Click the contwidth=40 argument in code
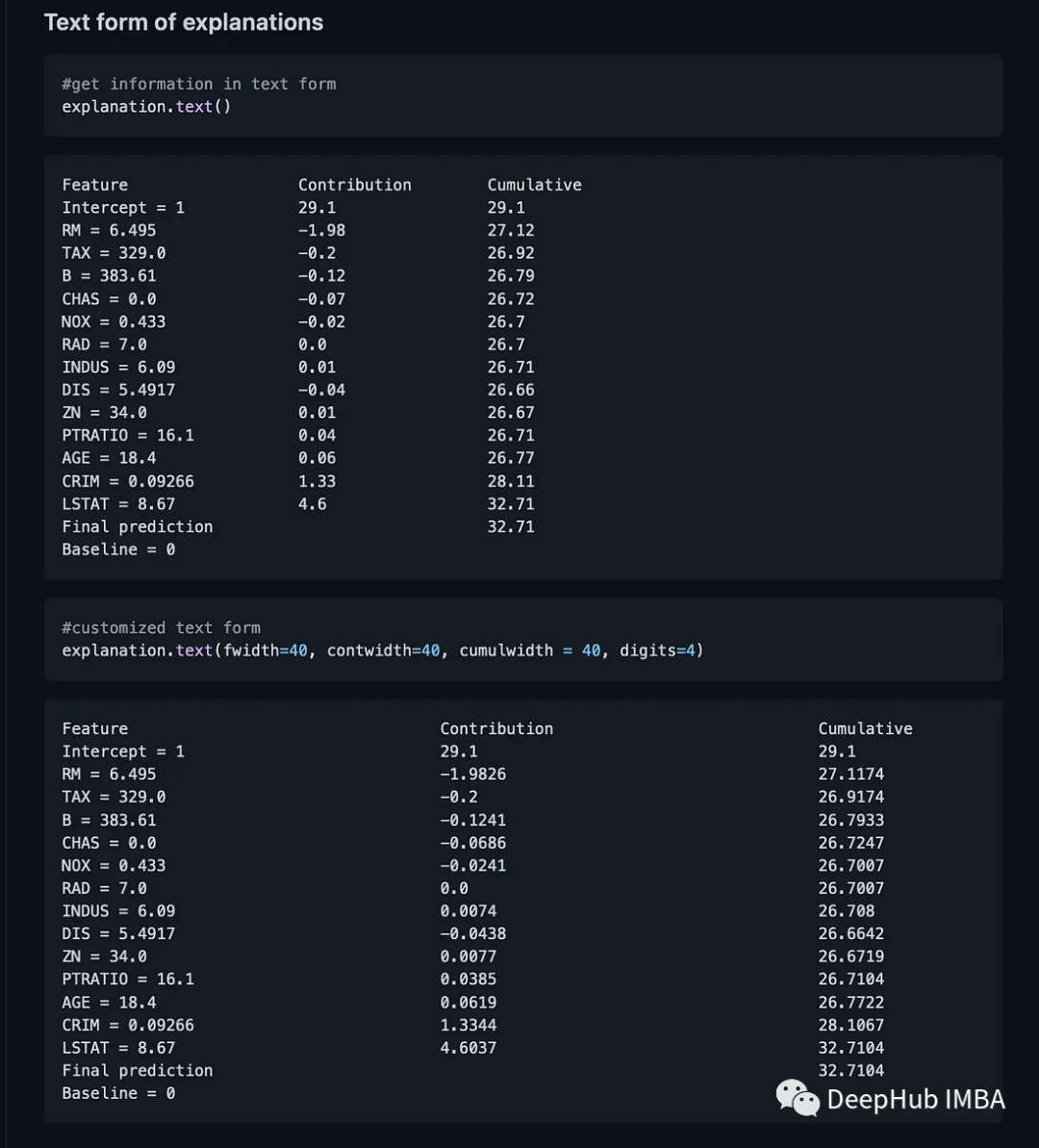This screenshot has width=1039, height=1148. click(383, 651)
